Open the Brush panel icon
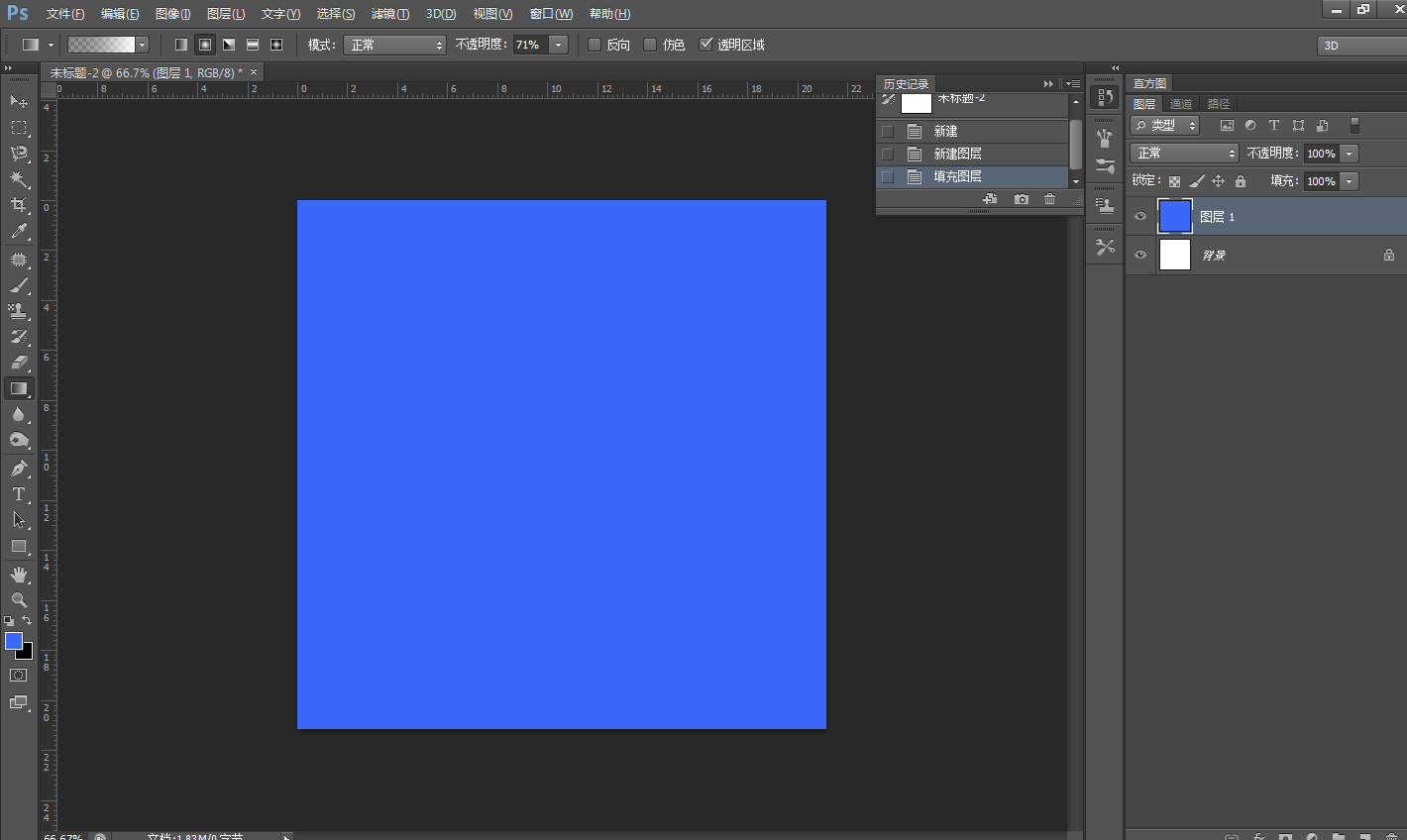The image size is (1407, 840). pos(1105,165)
